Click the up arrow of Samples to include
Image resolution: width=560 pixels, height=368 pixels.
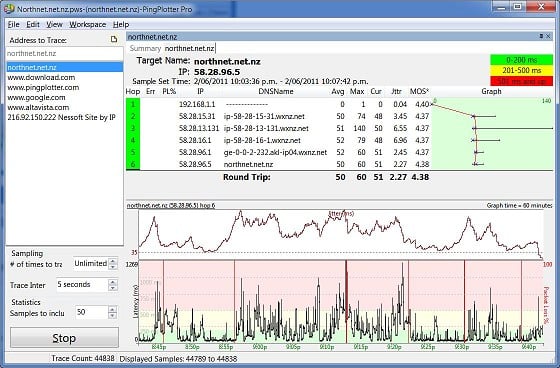[112, 309]
